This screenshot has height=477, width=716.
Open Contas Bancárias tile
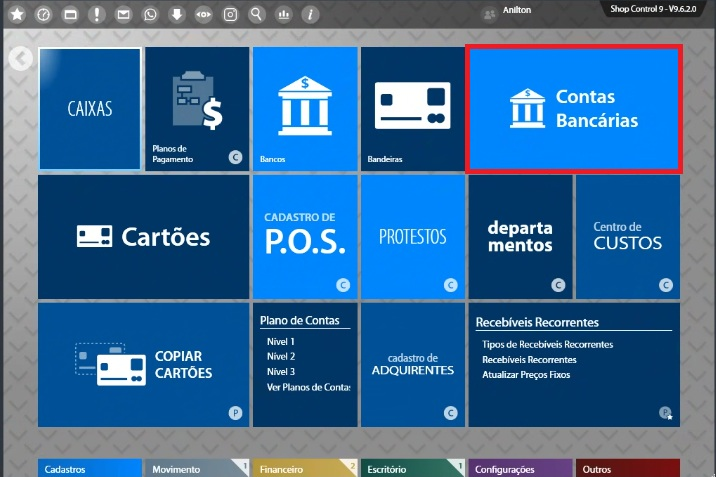click(x=574, y=109)
